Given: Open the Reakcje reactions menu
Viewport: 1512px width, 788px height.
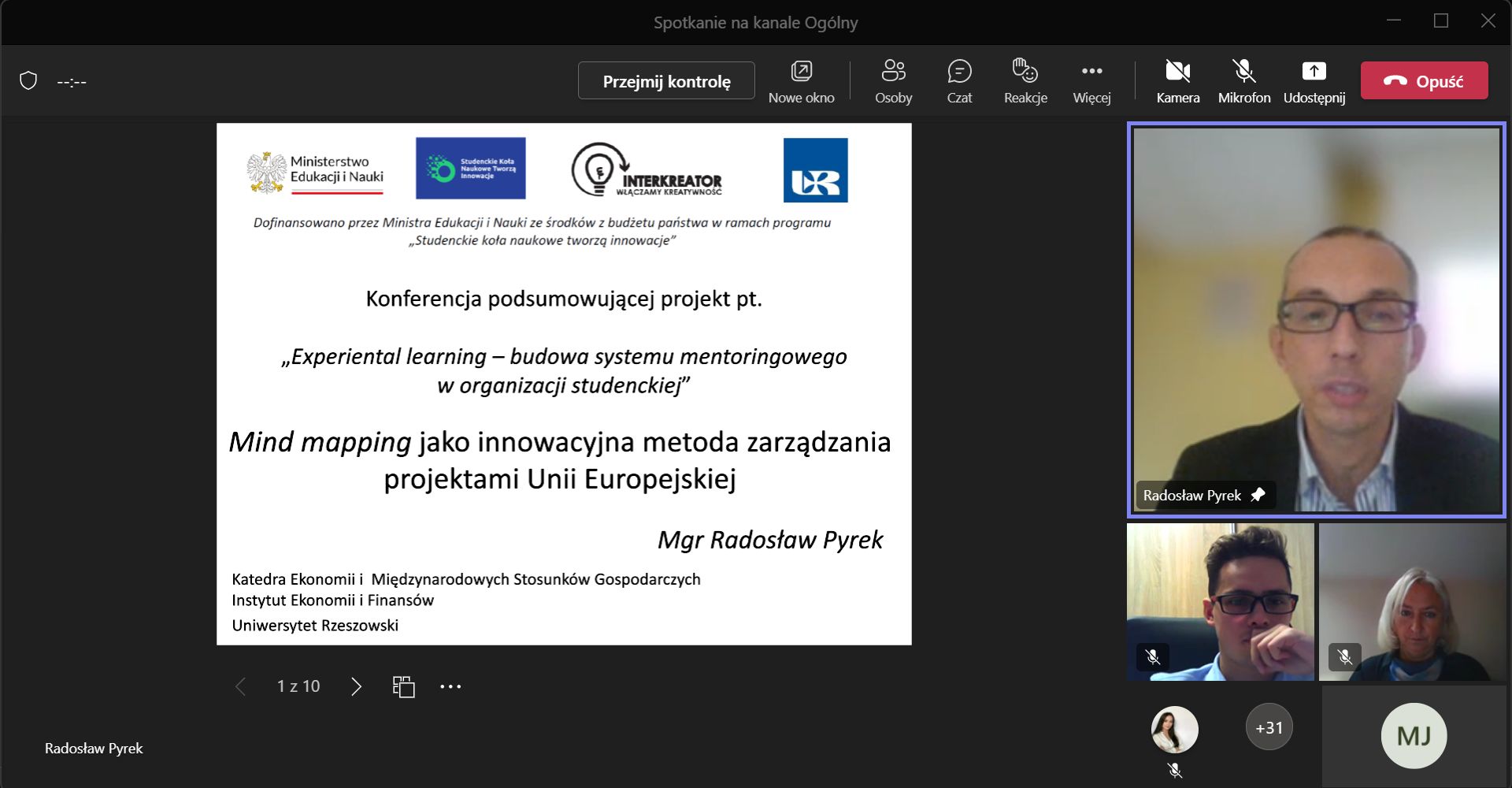Looking at the screenshot, I should pos(1025,81).
